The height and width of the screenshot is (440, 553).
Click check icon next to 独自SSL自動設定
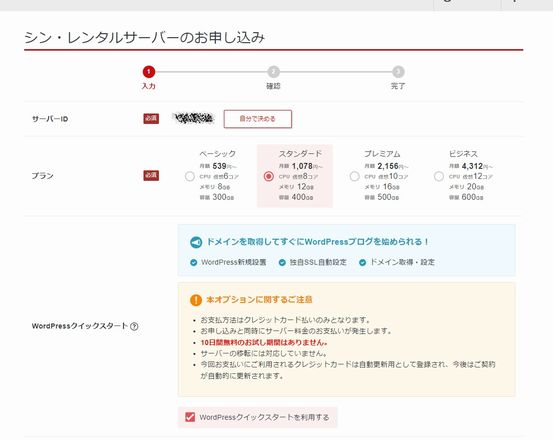tap(282, 262)
